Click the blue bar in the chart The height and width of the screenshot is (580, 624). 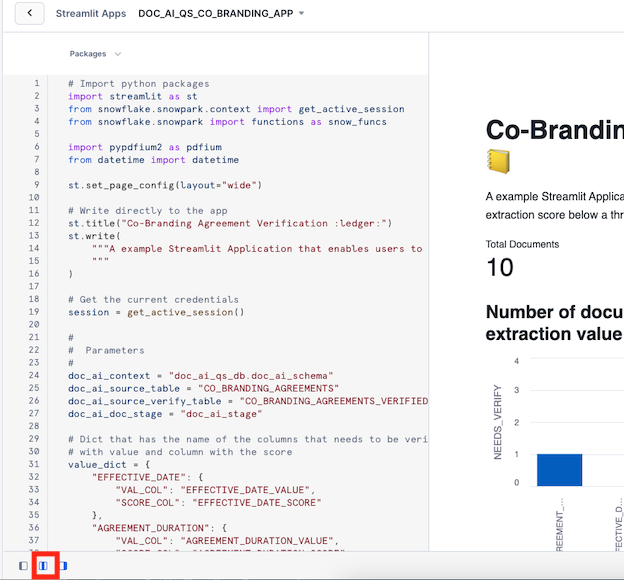[559, 469]
